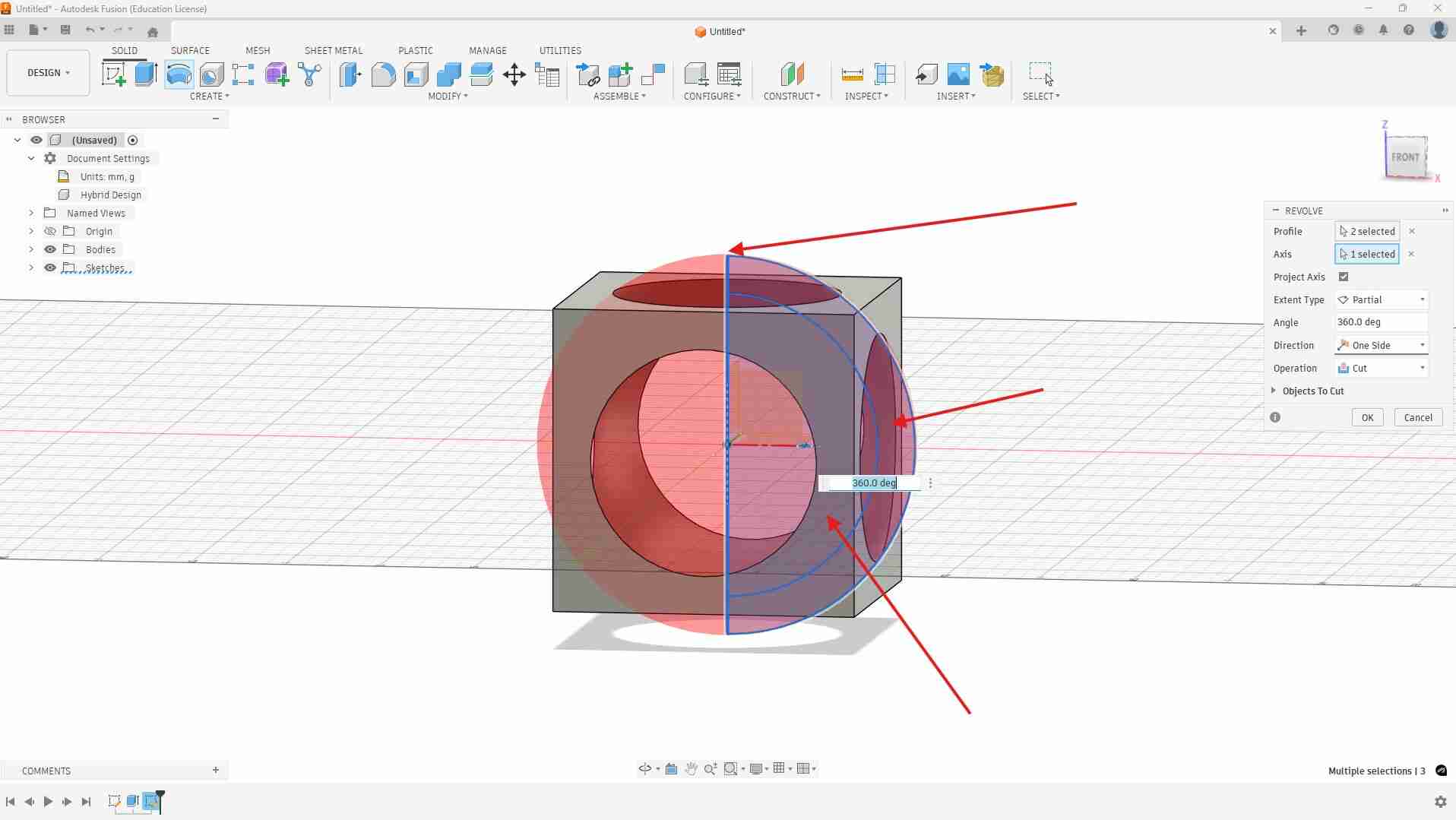
Task: Cancel the Revolve dialog
Action: click(1418, 417)
